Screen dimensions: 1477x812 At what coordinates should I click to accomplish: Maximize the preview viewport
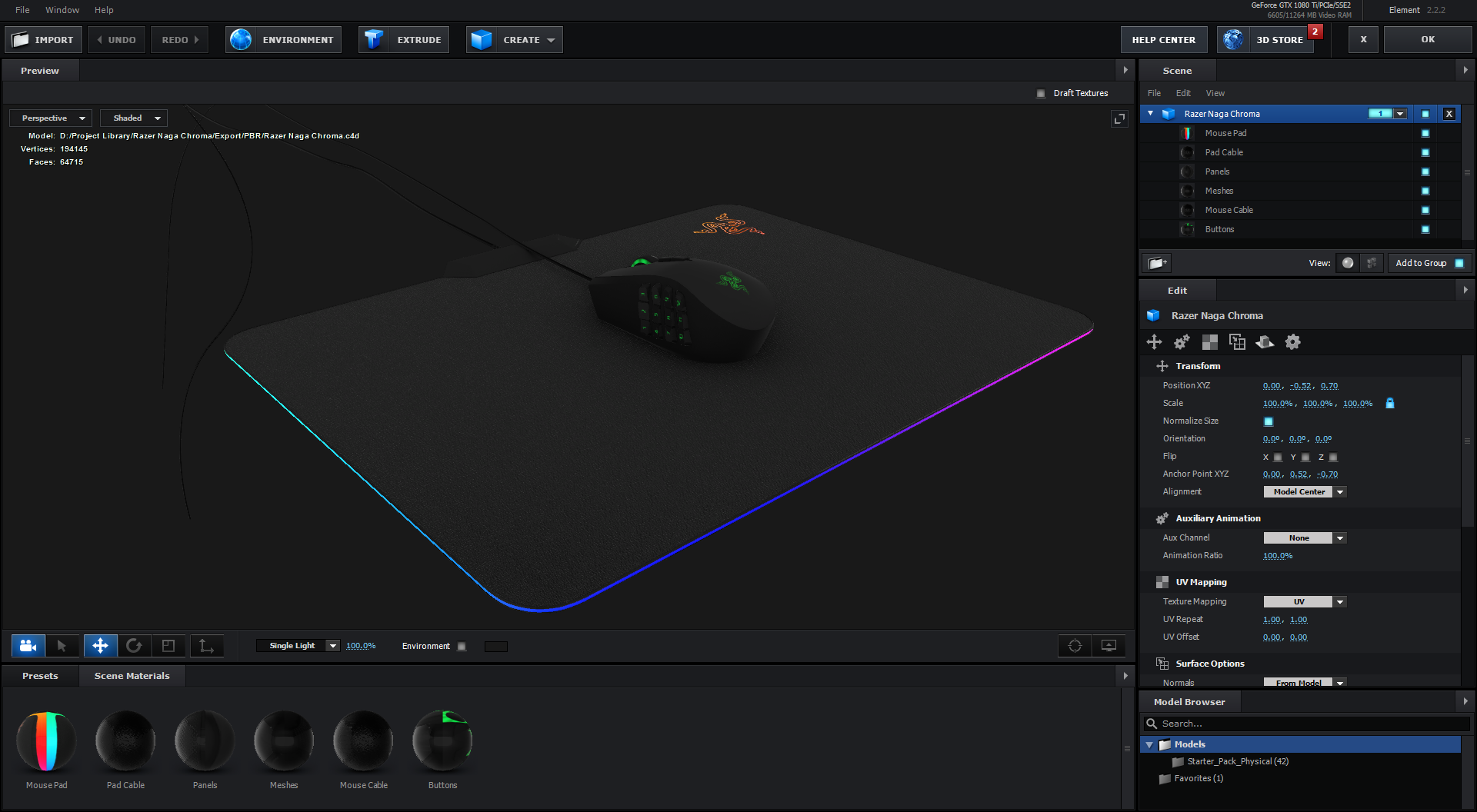tap(1119, 118)
